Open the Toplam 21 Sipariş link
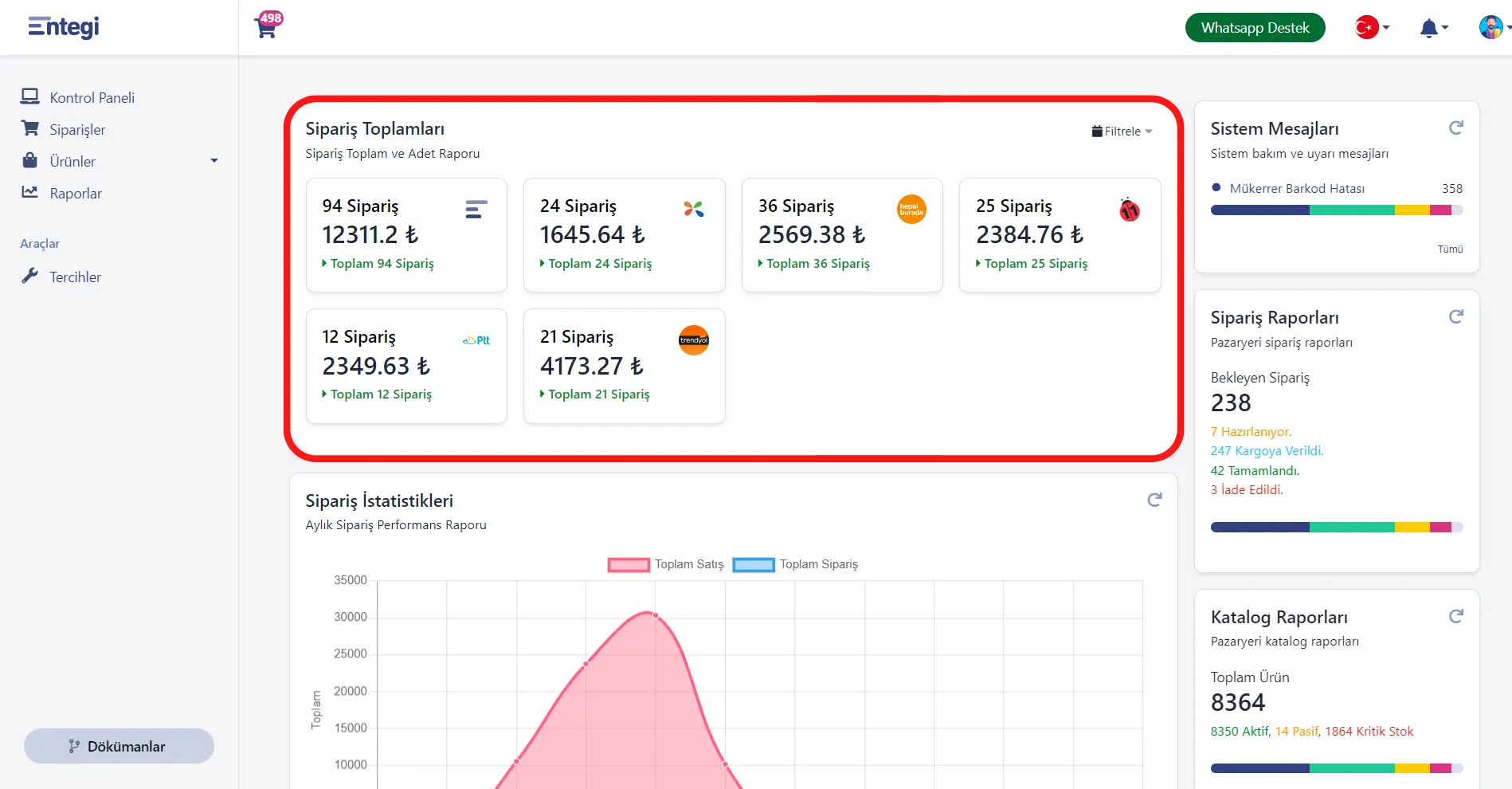The height and width of the screenshot is (789, 1512). [594, 394]
